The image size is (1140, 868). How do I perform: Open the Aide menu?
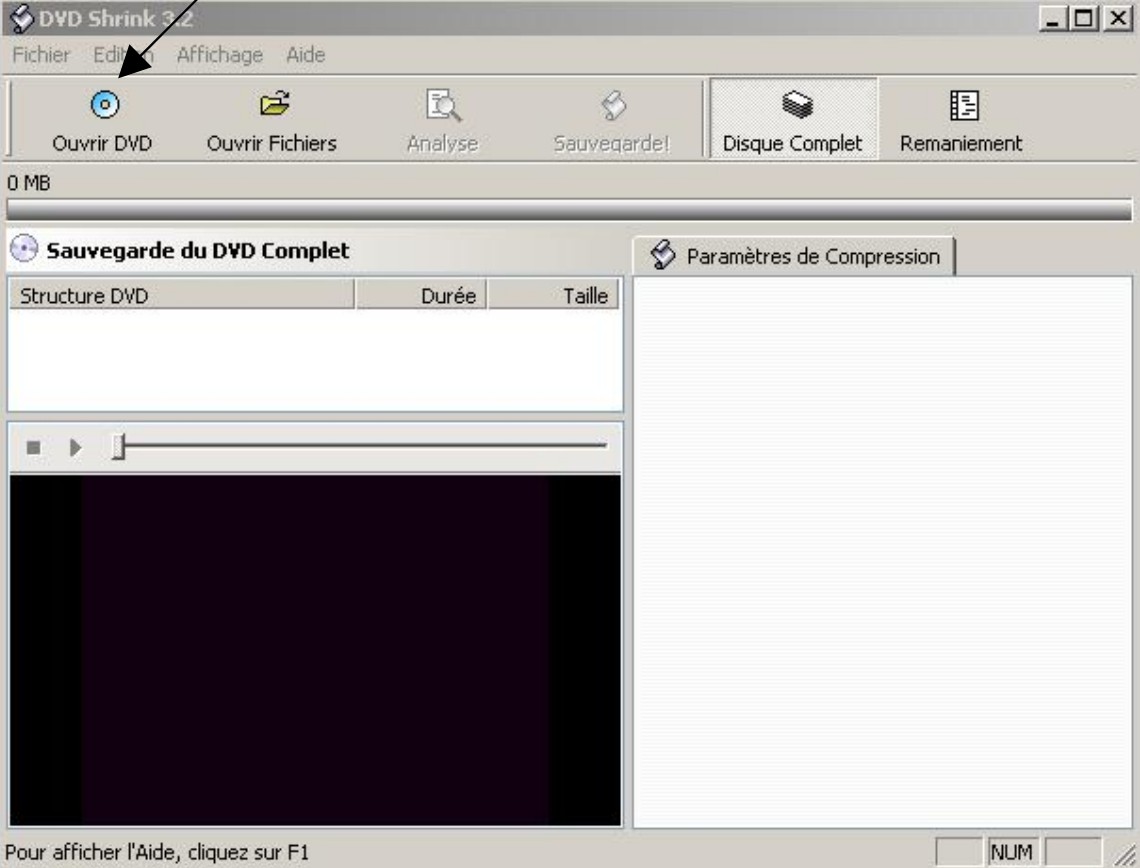pyautogui.click(x=305, y=55)
